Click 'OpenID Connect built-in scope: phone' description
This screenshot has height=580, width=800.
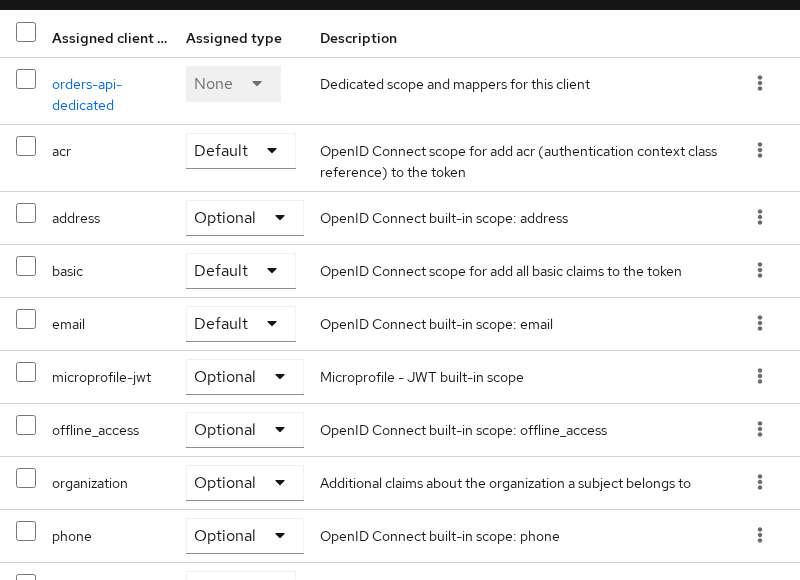tap(439, 537)
